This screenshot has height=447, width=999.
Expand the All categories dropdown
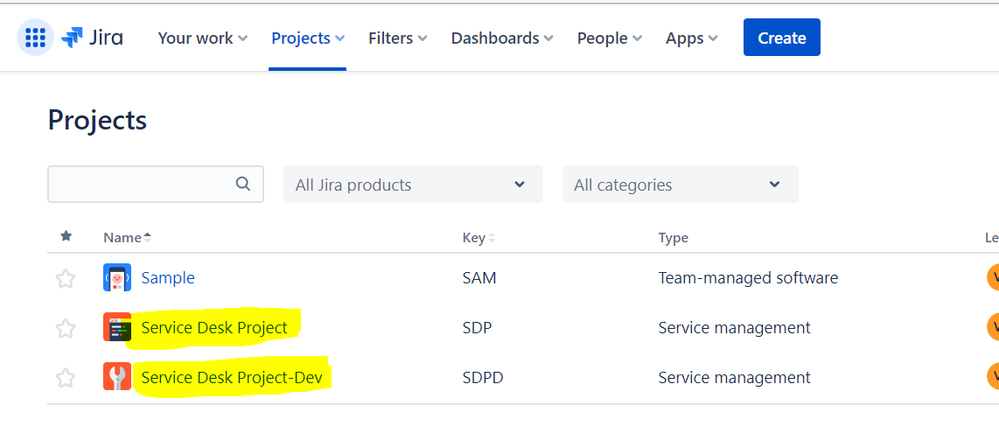[x=680, y=185]
